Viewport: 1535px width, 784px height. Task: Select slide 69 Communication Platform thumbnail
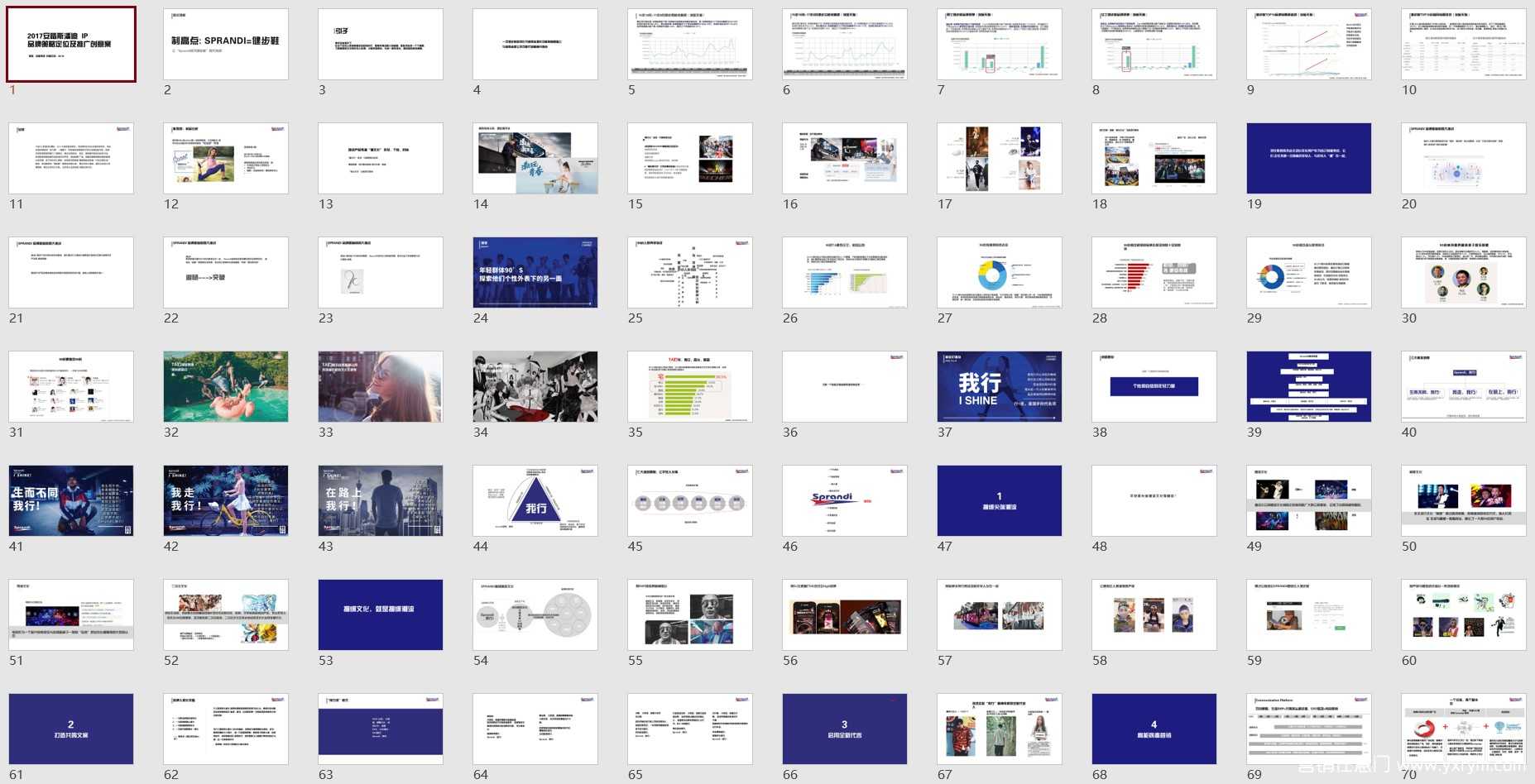tap(1309, 729)
